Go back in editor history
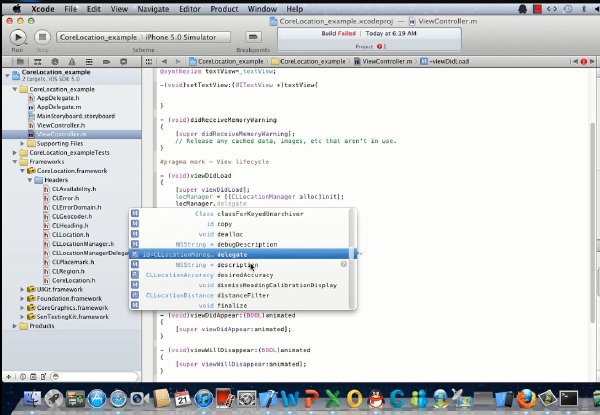 coord(164,62)
